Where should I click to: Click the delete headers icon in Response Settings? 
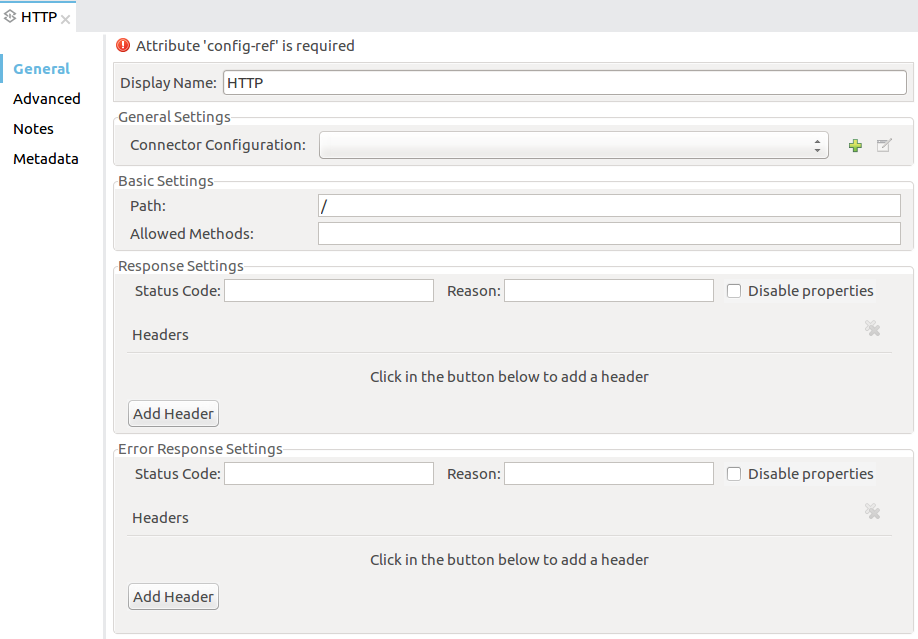click(x=872, y=328)
